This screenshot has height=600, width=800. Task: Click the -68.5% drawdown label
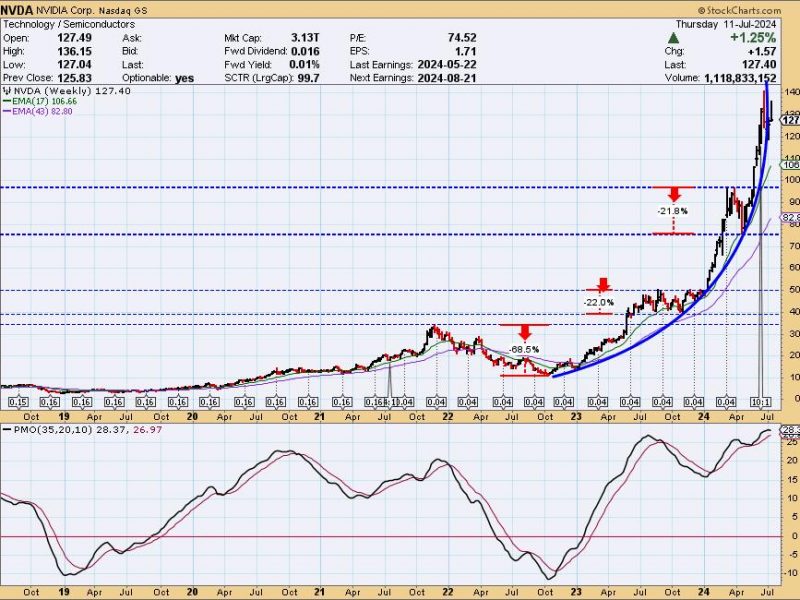(524, 349)
